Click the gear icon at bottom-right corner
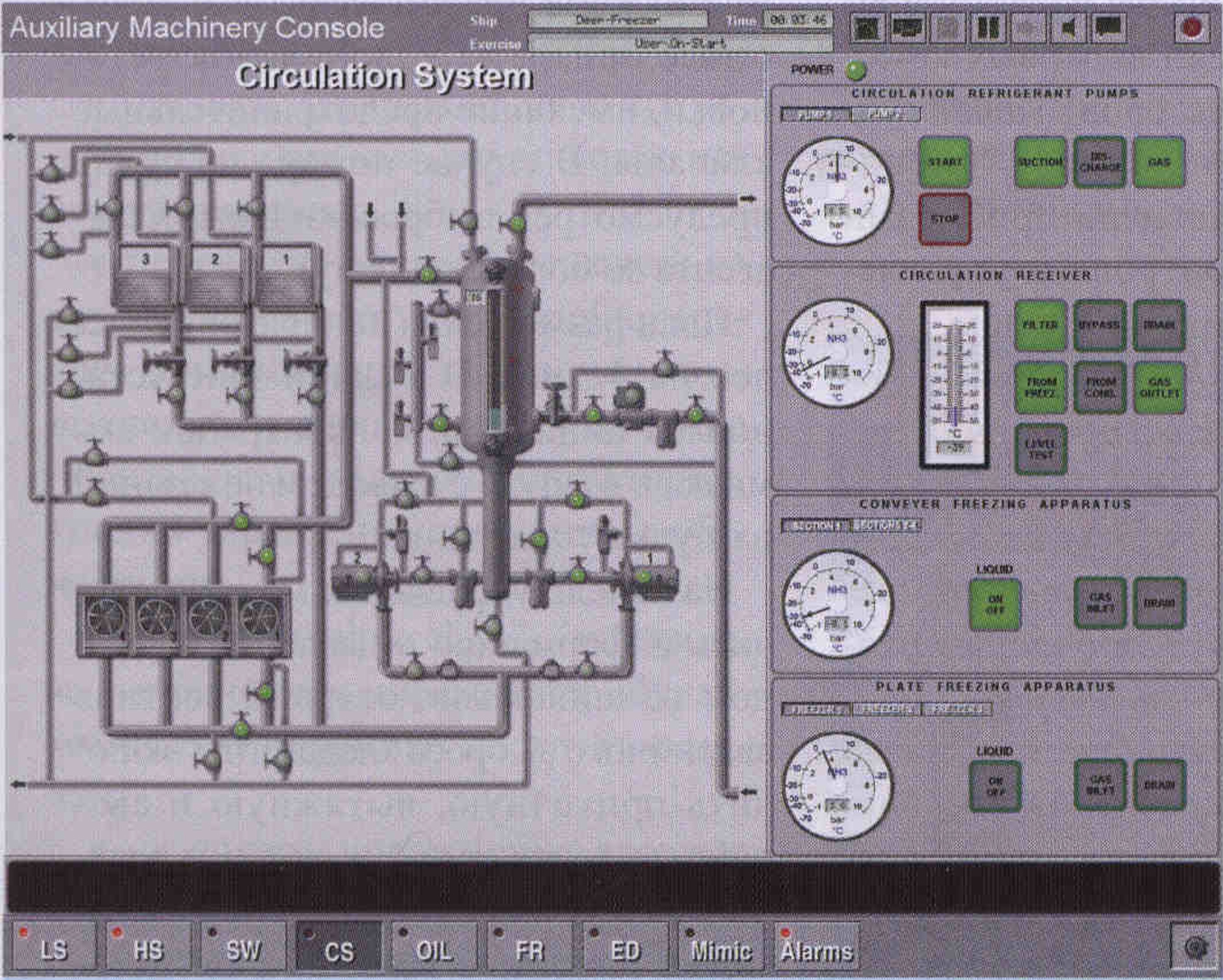Image resolution: width=1223 pixels, height=980 pixels. point(1195,947)
